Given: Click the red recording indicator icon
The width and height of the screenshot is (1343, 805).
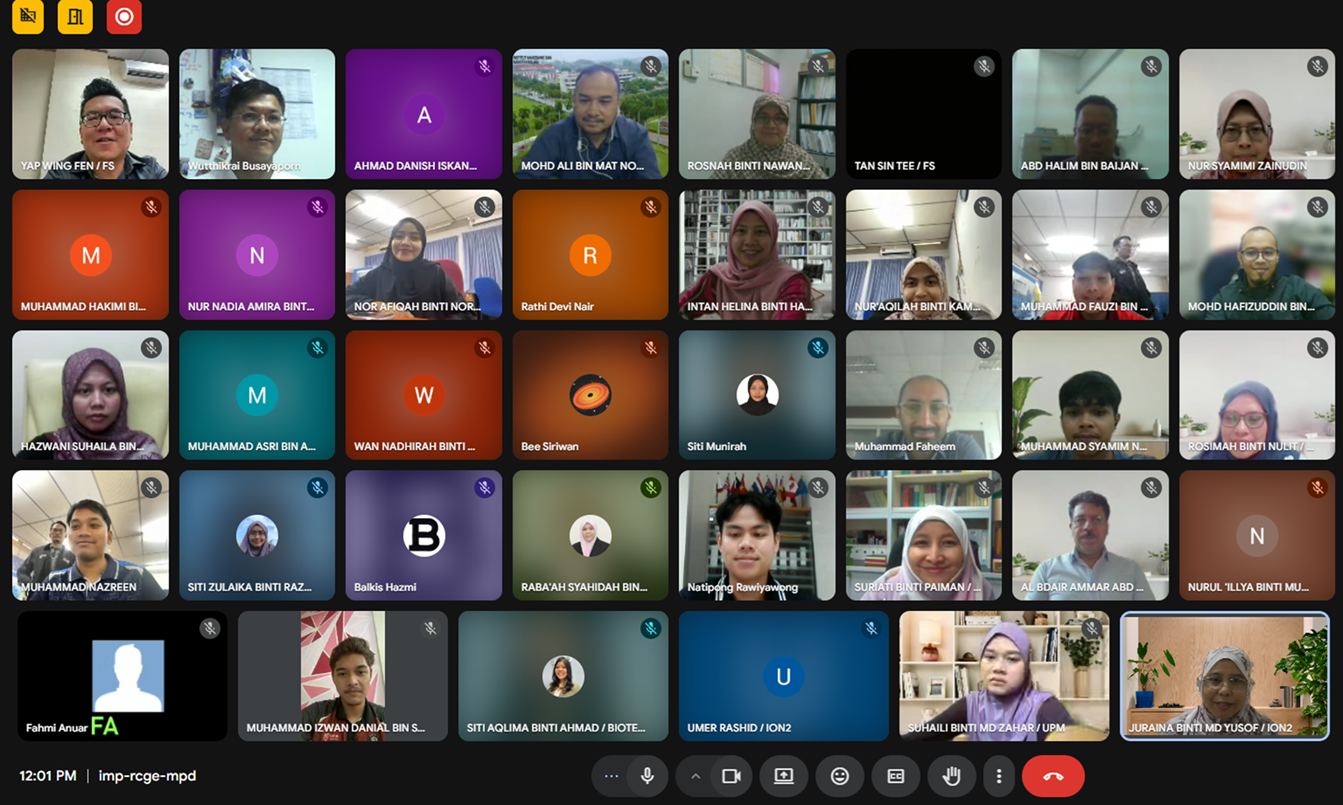Looking at the screenshot, I should (x=124, y=16).
